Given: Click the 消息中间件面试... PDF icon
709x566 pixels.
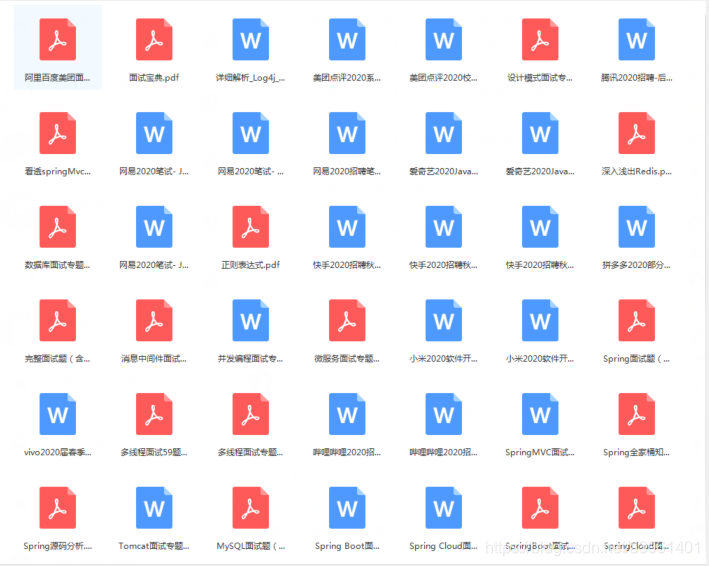Looking at the screenshot, I should [154, 320].
